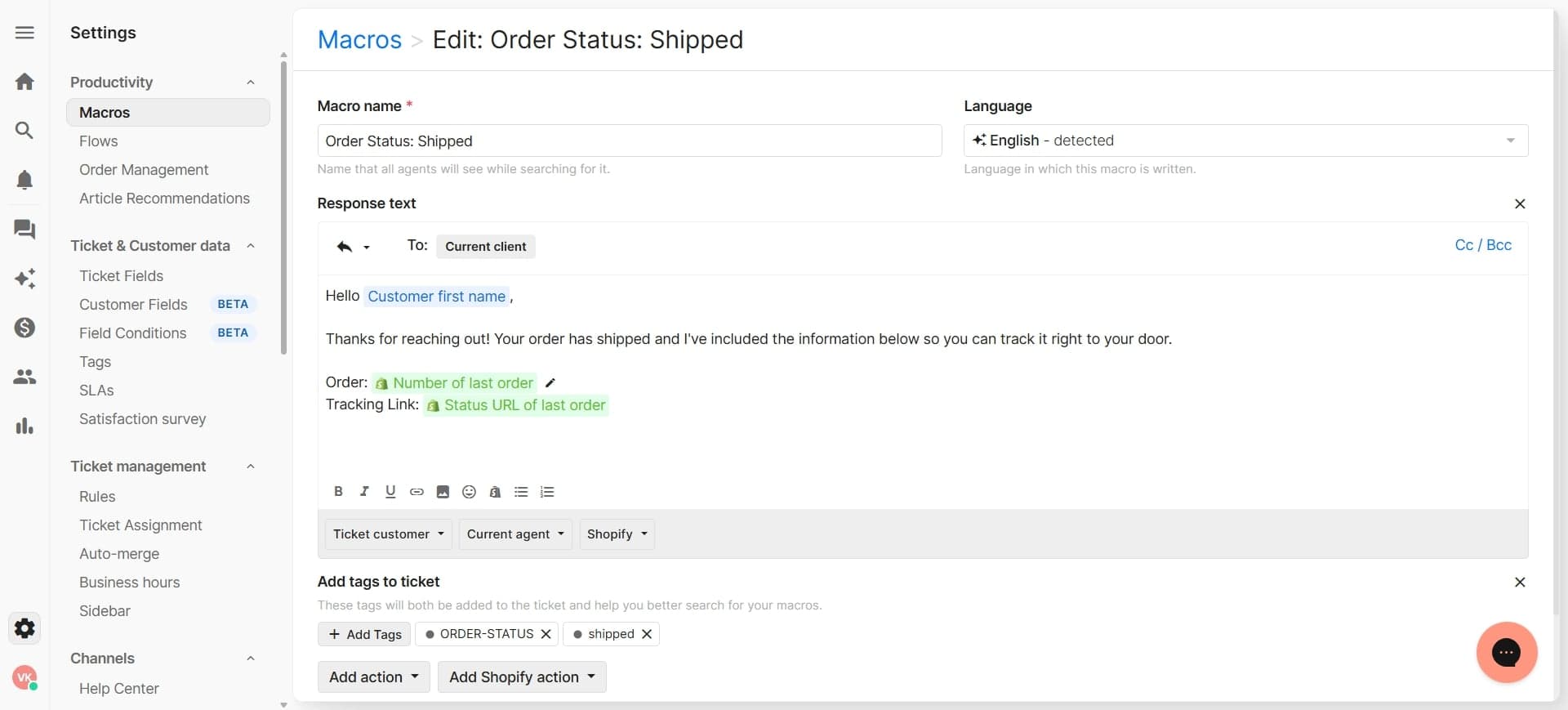Image resolution: width=1568 pixels, height=710 pixels.
Task: Collapse the Productivity section
Action: point(251,82)
